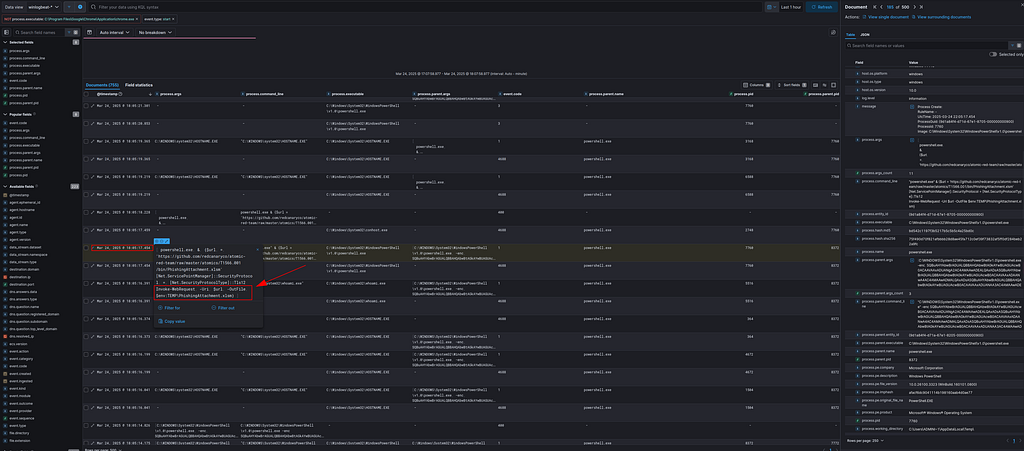Viewport: 1024px width, 451px height.
Task: Click the KQL query input field
Action: [x=424, y=7]
